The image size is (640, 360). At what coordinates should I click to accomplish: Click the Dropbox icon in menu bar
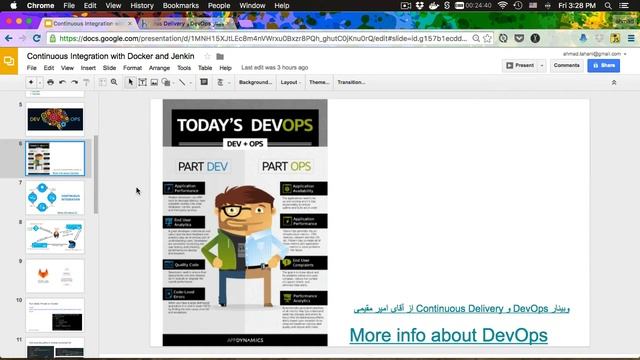[x=420, y=6]
